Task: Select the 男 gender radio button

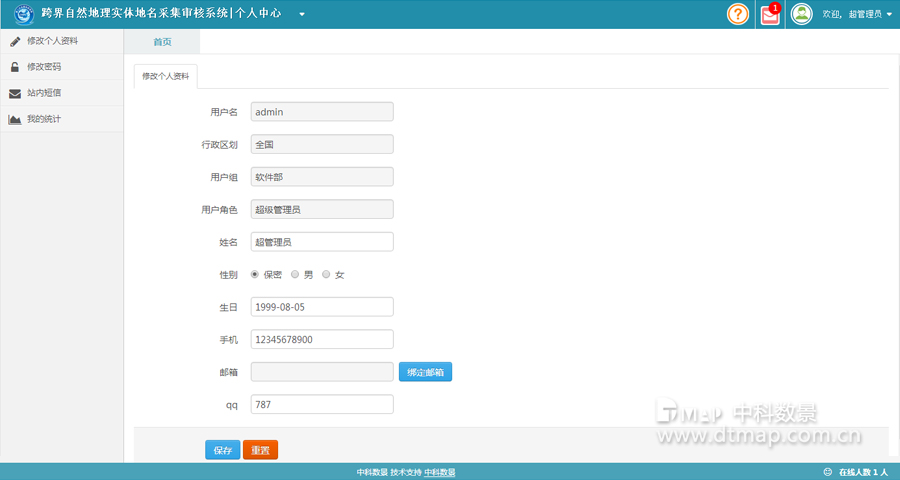Action: click(x=295, y=274)
